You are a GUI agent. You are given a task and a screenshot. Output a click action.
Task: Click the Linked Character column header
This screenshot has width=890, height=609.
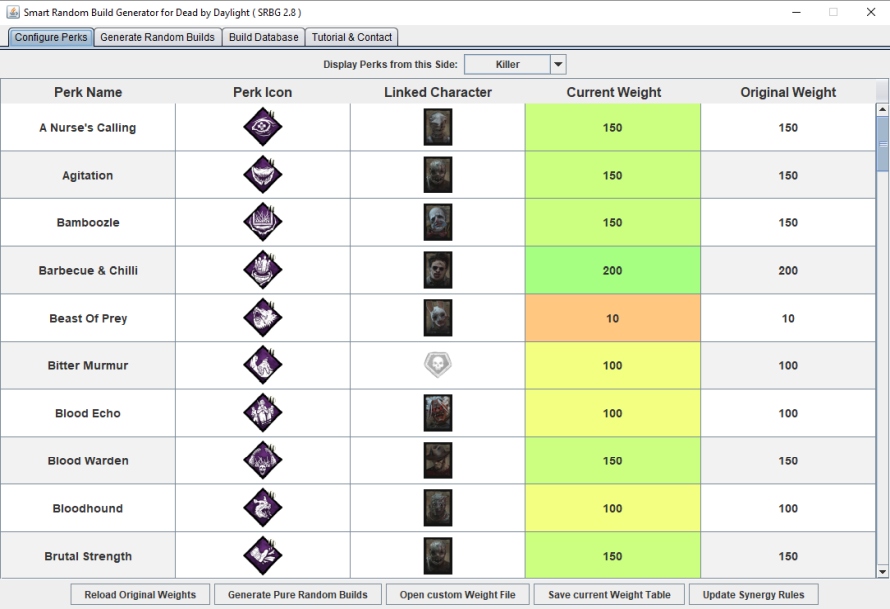(x=438, y=92)
